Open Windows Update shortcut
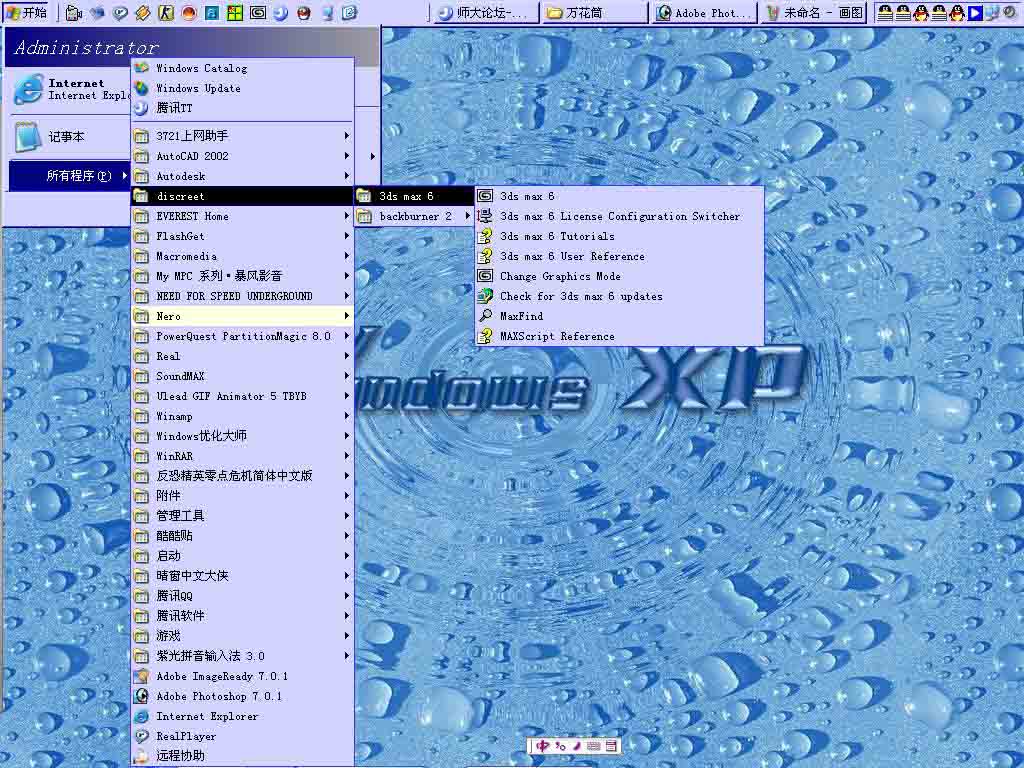The height and width of the screenshot is (768, 1024). 198,88
